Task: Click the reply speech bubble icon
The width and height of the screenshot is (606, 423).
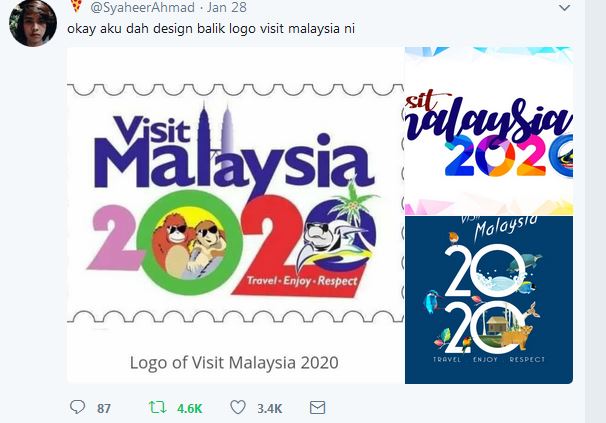Action: (77, 407)
